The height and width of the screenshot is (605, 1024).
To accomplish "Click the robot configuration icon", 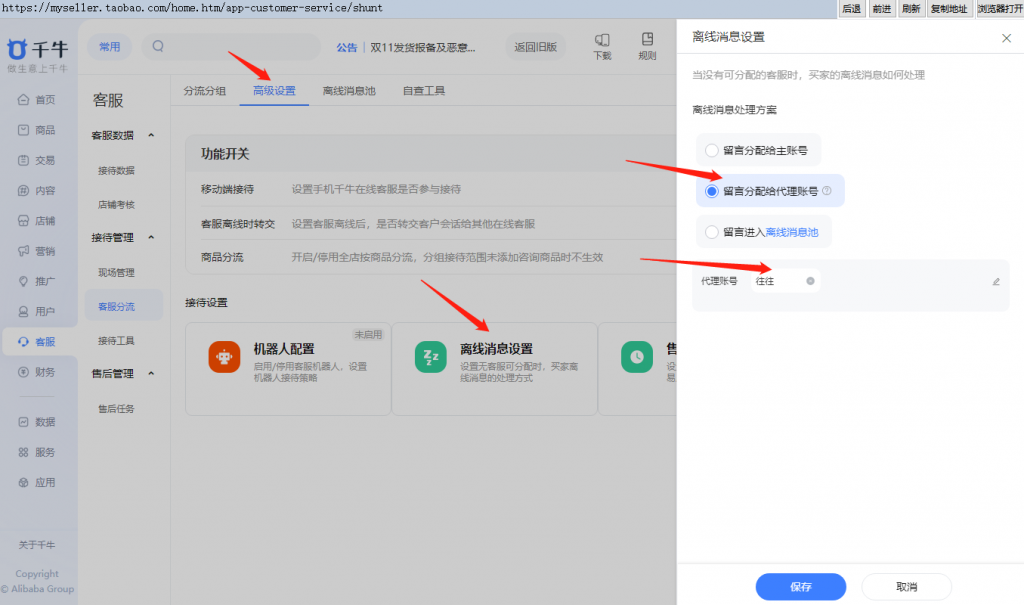I will point(223,357).
